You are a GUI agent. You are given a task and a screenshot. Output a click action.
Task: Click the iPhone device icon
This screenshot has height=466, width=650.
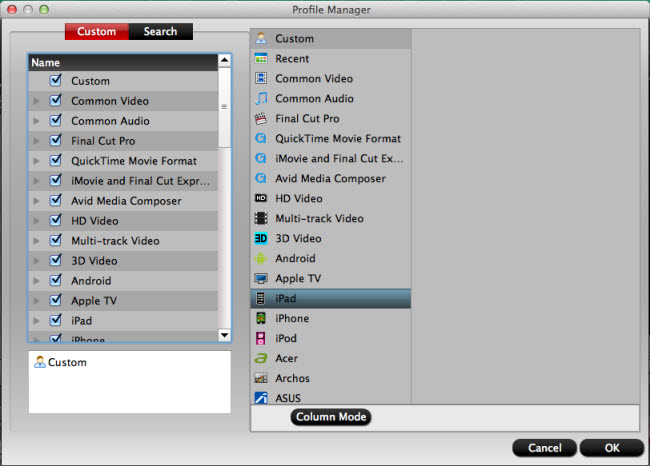261,318
